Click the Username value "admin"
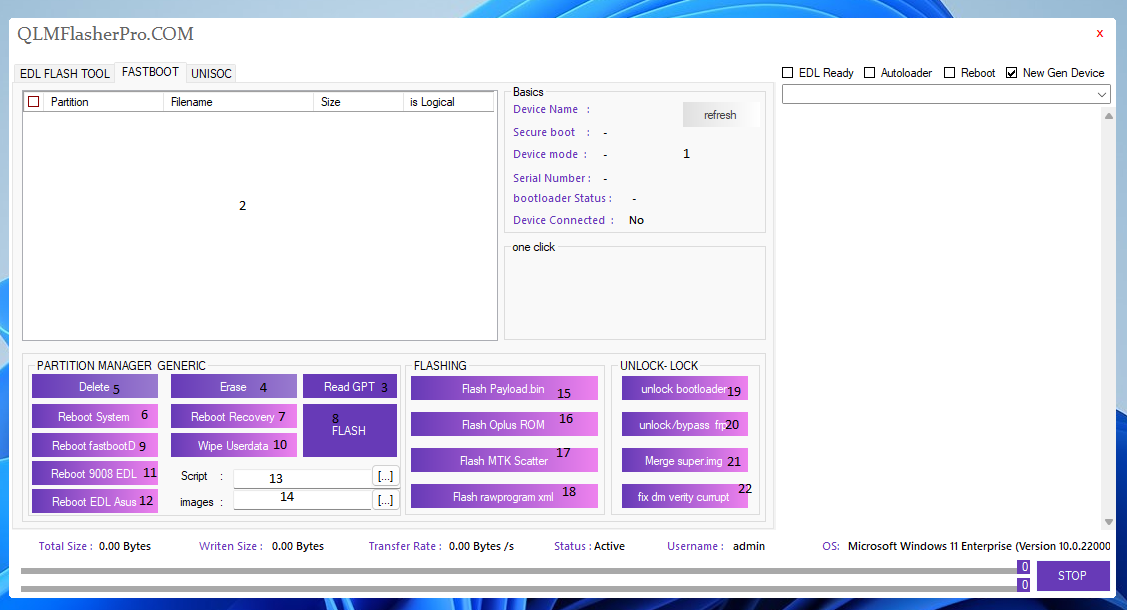 click(x=749, y=546)
